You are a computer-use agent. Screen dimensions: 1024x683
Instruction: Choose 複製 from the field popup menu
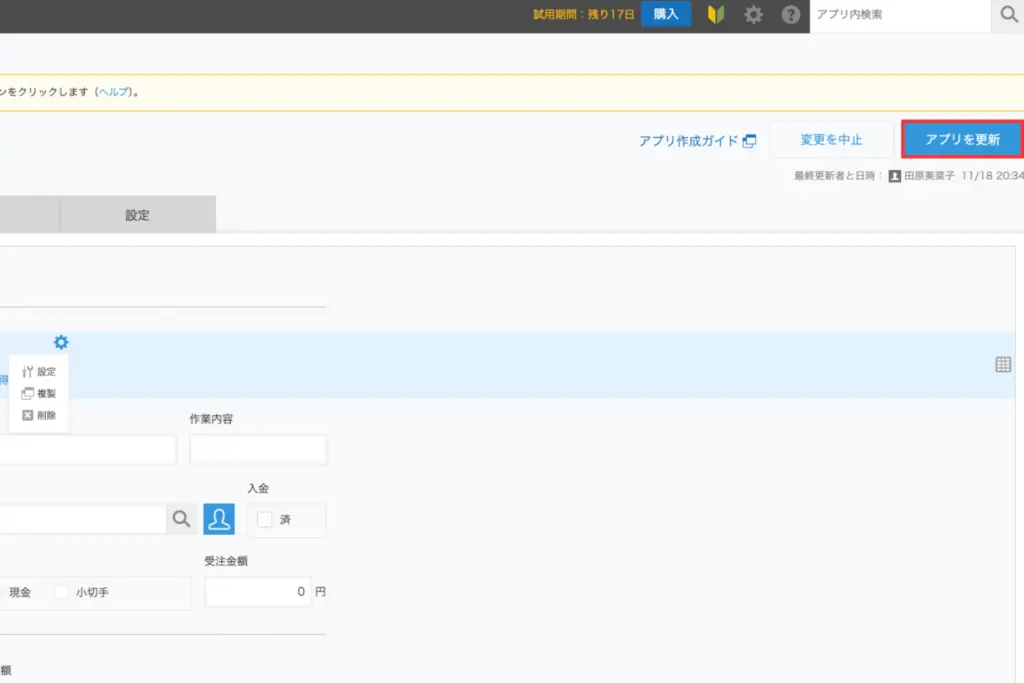39,393
